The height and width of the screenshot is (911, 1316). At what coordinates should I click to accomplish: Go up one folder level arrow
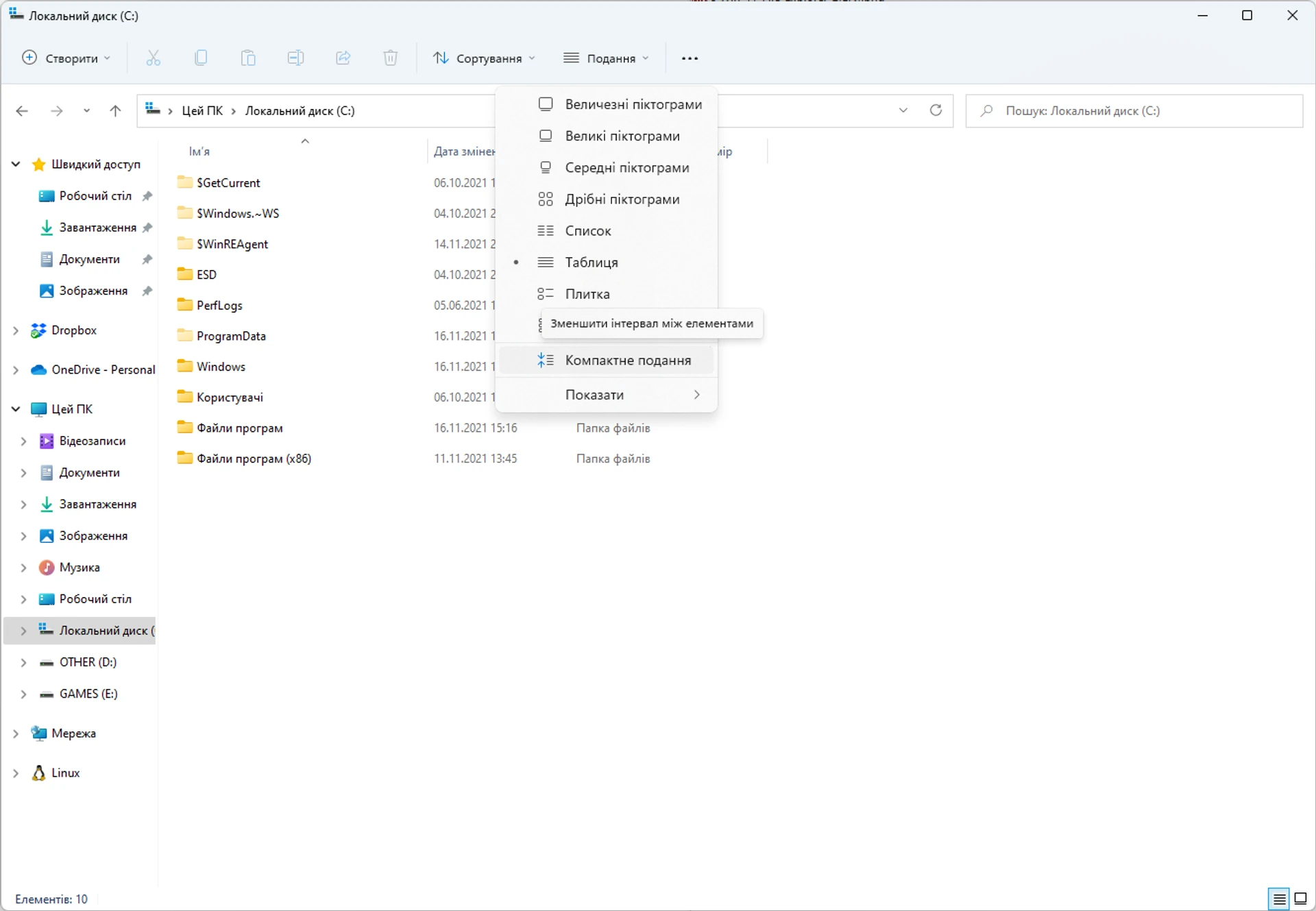(115, 110)
